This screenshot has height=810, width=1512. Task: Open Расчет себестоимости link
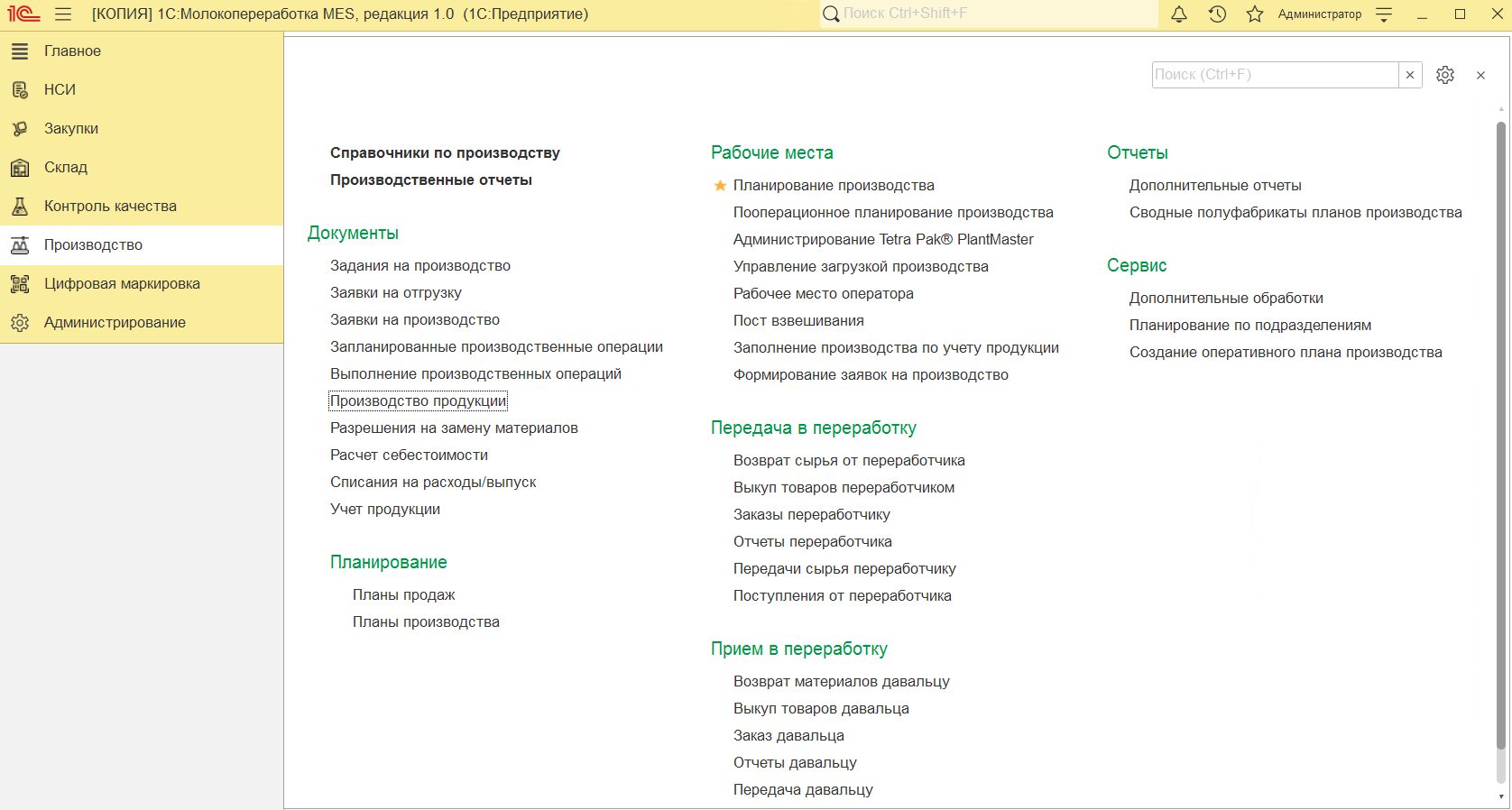click(409, 456)
